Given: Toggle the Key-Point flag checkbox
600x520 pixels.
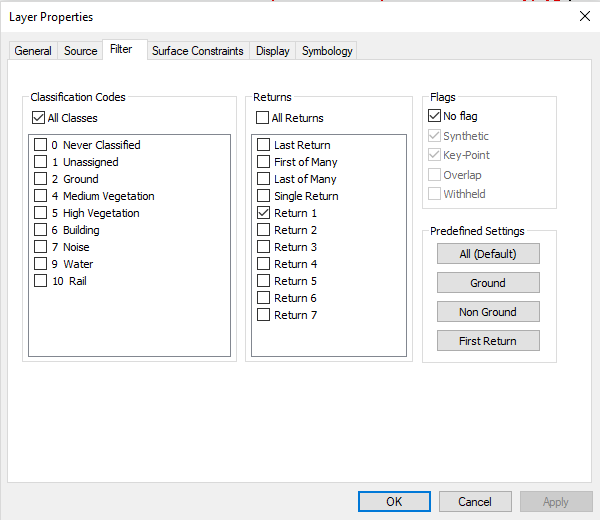Looking at the screenshot, I should pyautogui.click(x=434, y=155).
